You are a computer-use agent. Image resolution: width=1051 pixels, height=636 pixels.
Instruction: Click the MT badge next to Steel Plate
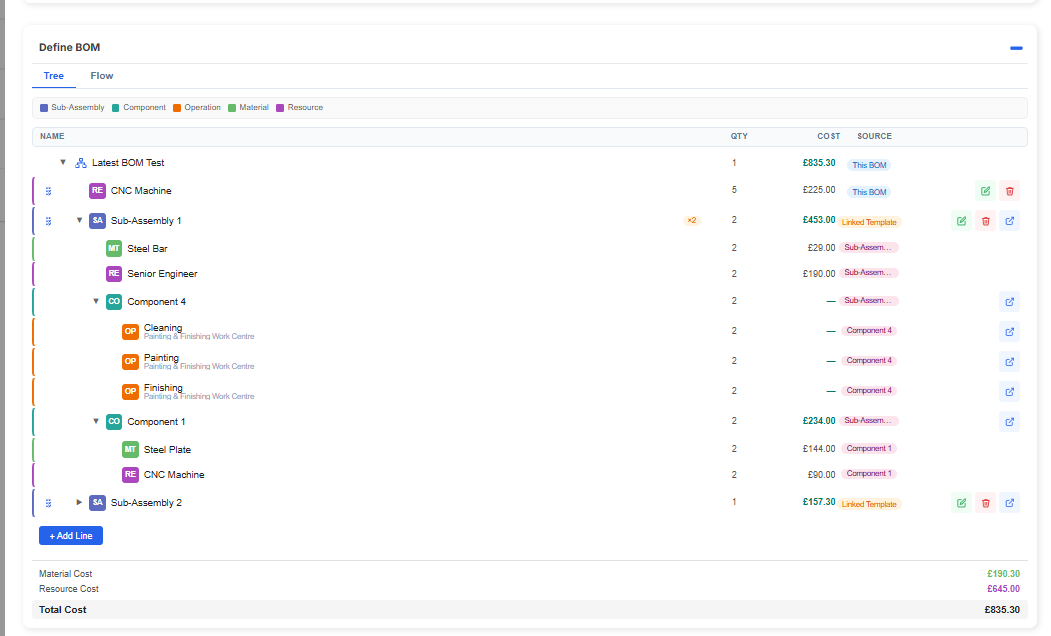coord(130,449)
